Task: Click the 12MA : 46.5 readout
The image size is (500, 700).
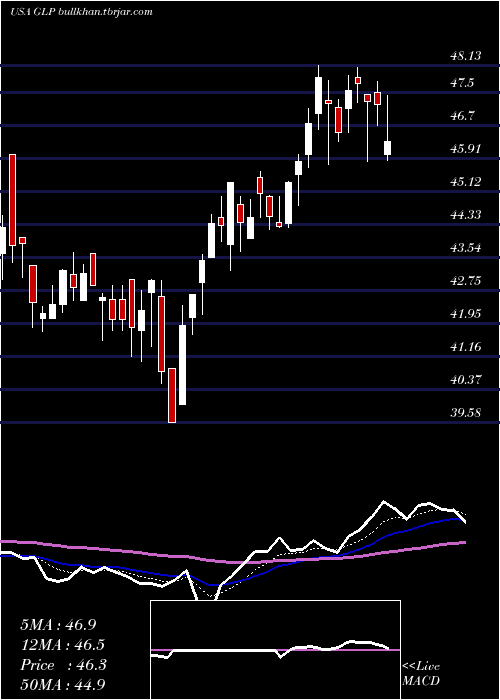Action: pos(62,645)
